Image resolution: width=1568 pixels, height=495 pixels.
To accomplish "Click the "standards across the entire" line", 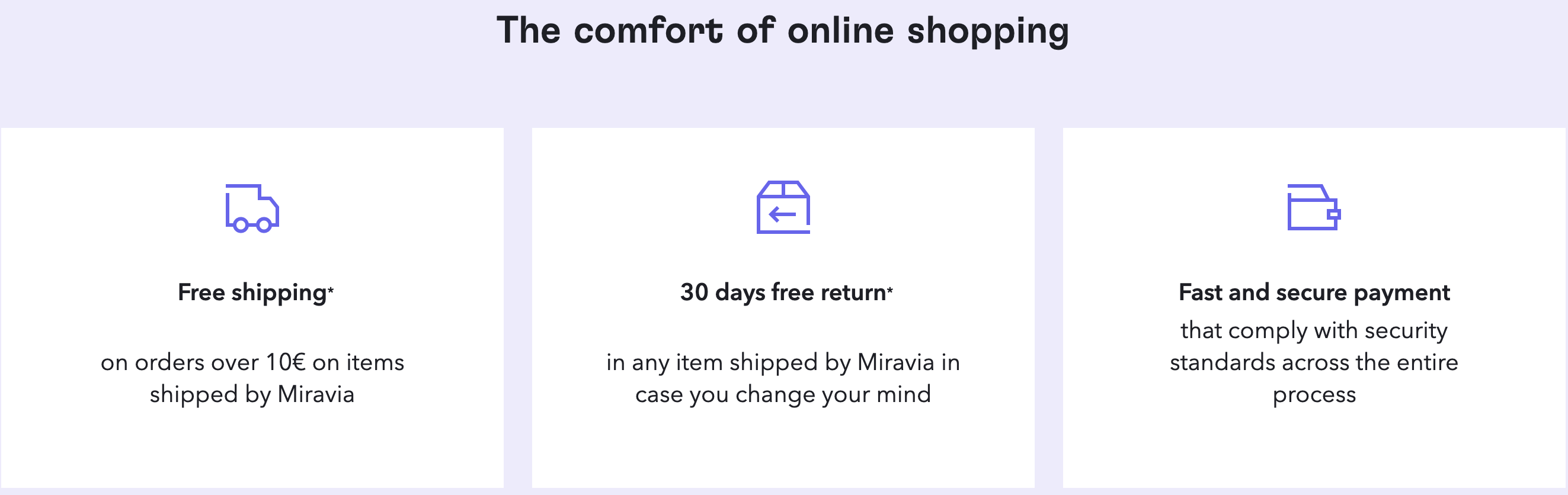I will point(1314,363).
